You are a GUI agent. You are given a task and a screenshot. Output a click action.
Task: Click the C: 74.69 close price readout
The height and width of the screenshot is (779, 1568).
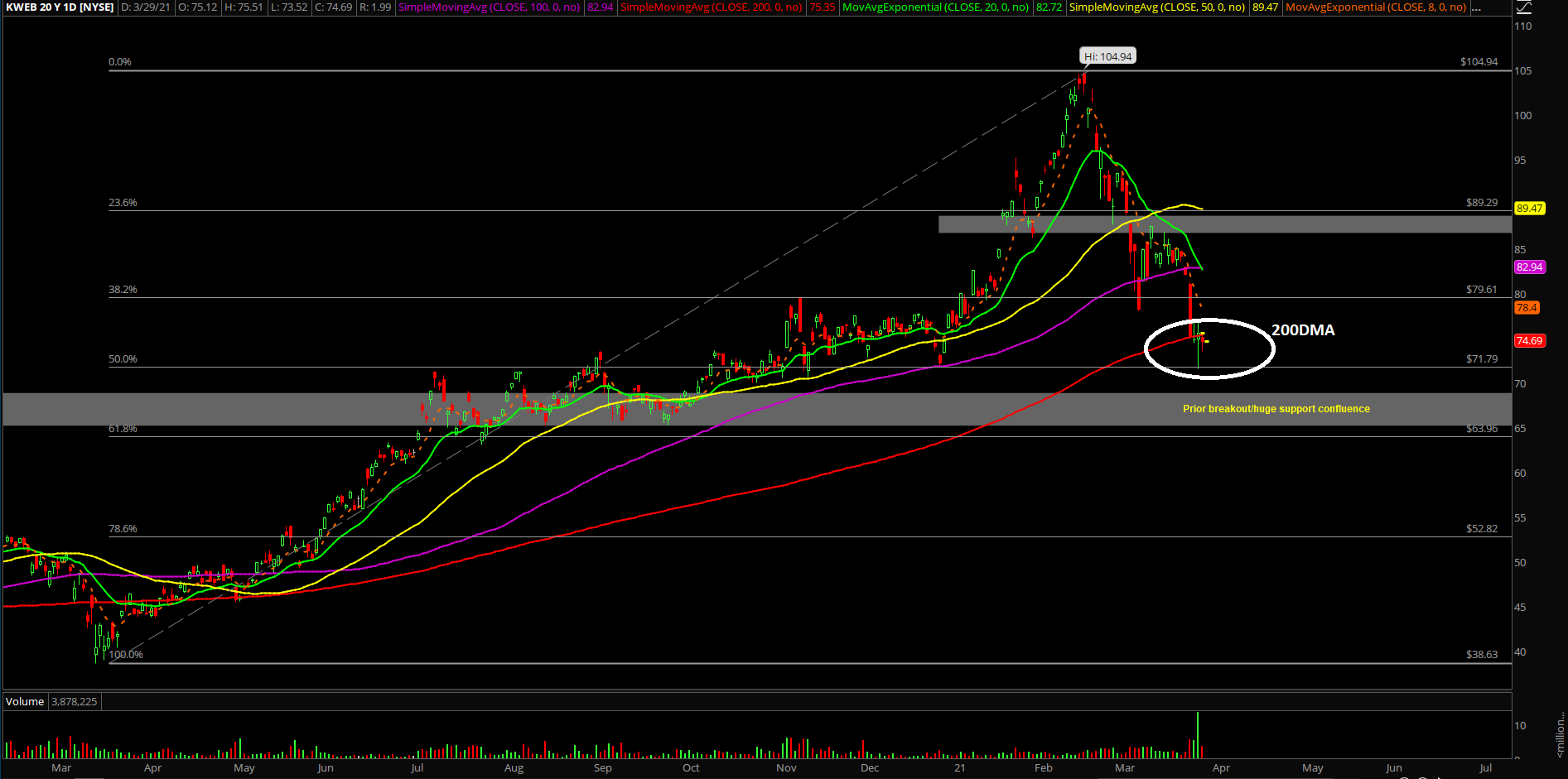tap(334, 7)
